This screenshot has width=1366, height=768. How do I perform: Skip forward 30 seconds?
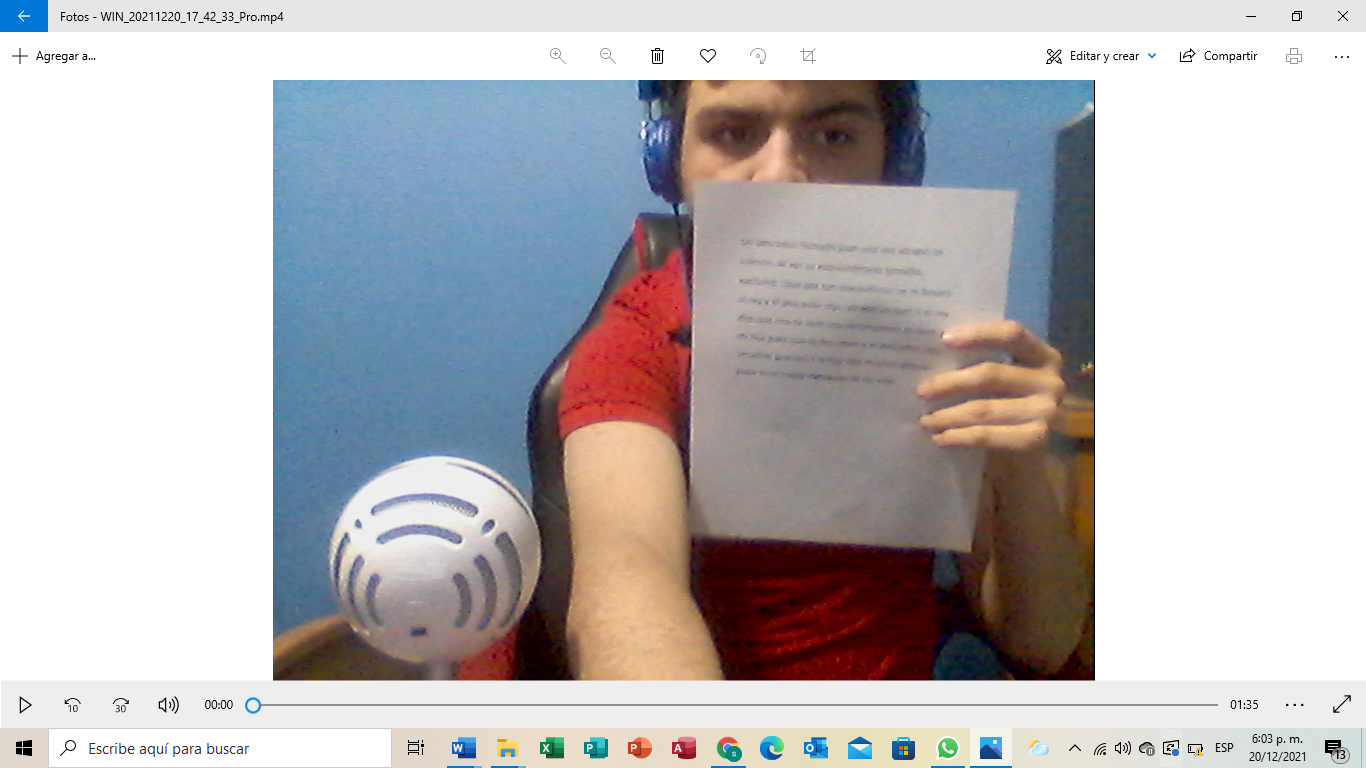(121, 705)
